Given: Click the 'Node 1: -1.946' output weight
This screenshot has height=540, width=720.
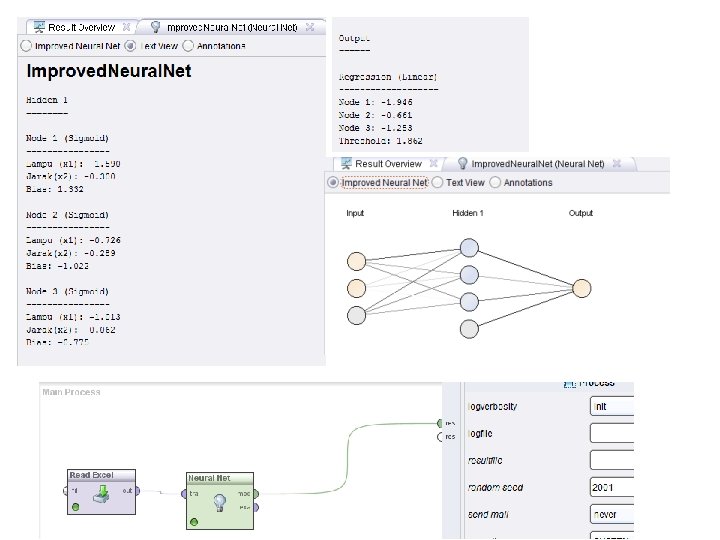Looking at the screenshot, I should (376, 102).
